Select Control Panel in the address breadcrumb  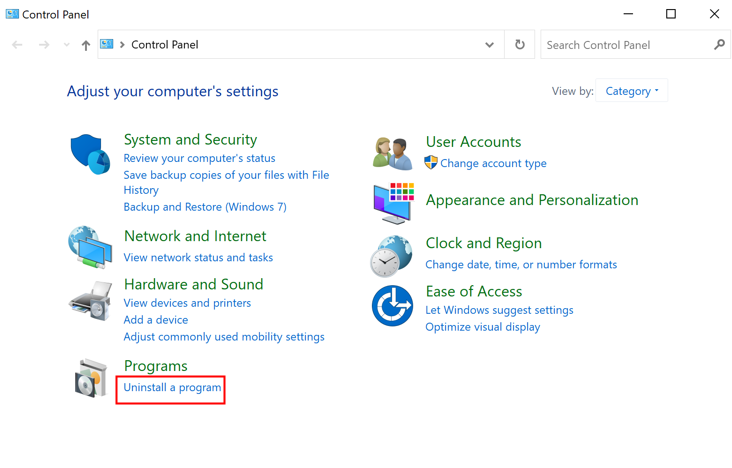coord(165,45)
